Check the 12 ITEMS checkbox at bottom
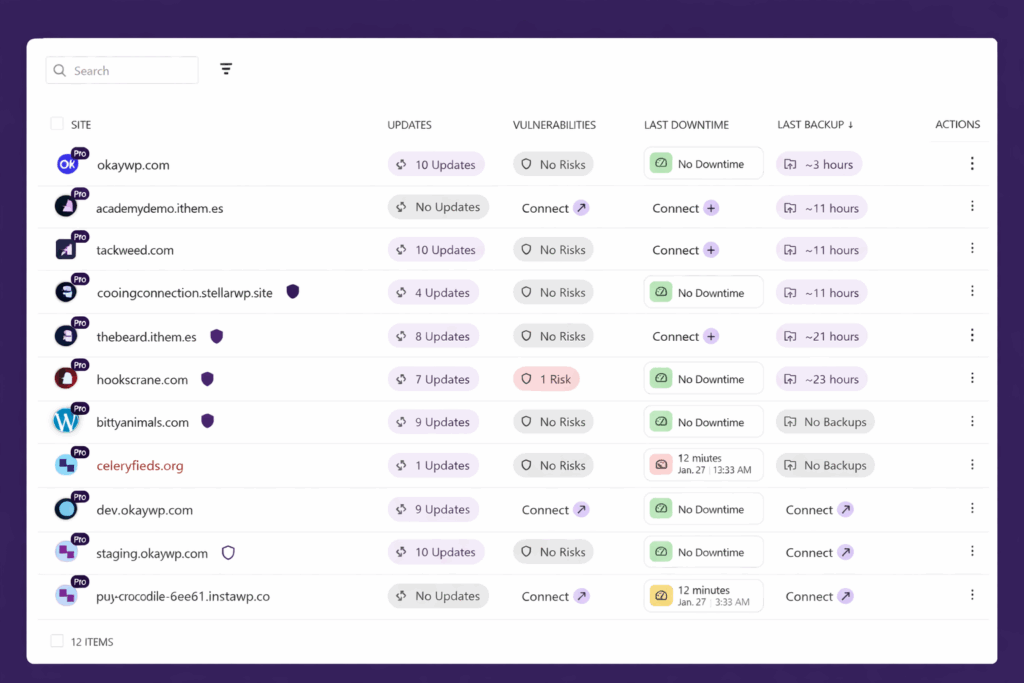 (x=57, y=641)
